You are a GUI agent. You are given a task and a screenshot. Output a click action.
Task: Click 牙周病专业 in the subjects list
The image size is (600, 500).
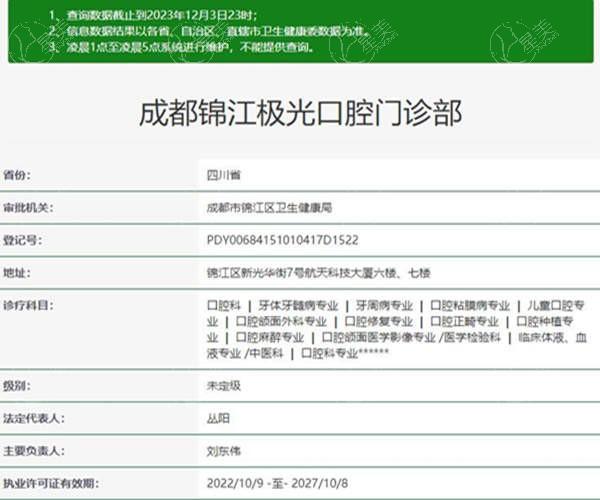(x=384, y=306)
